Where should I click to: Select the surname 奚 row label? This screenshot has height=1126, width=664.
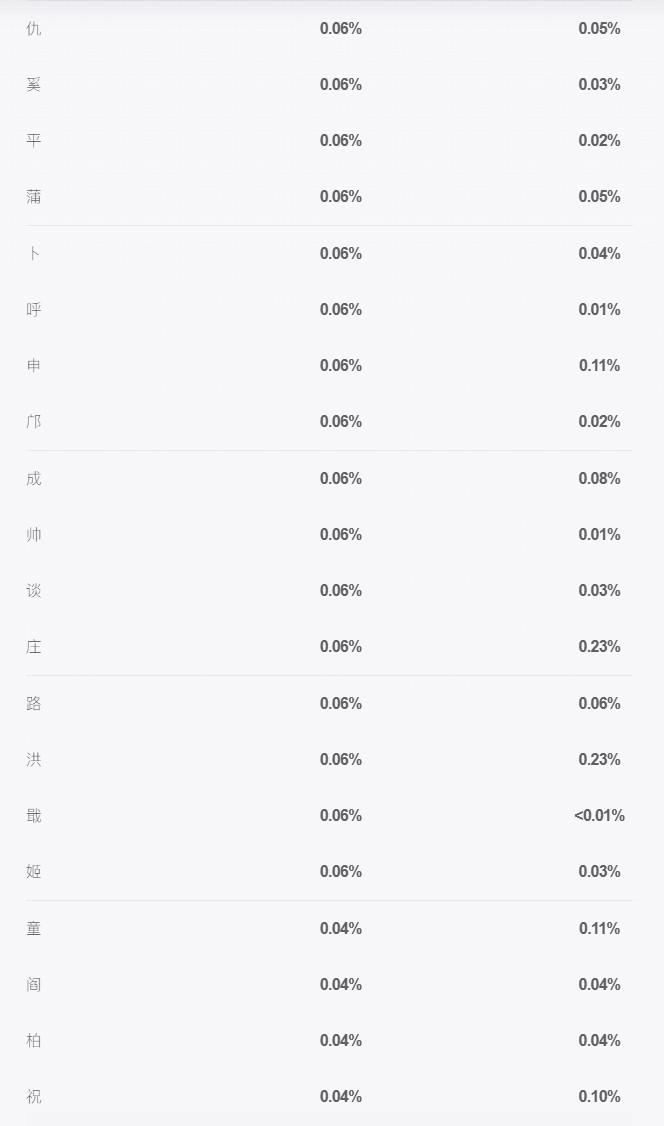point(34,85)
